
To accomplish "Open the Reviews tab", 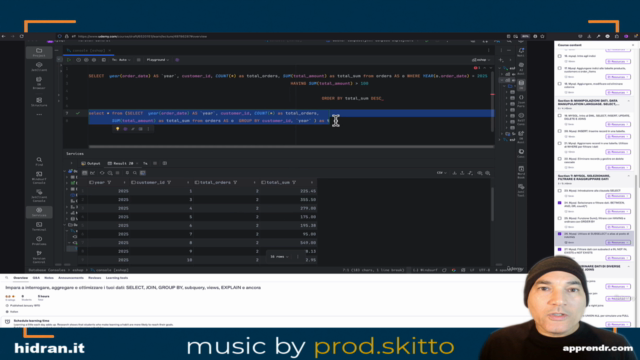I will (x=95, y=278).
